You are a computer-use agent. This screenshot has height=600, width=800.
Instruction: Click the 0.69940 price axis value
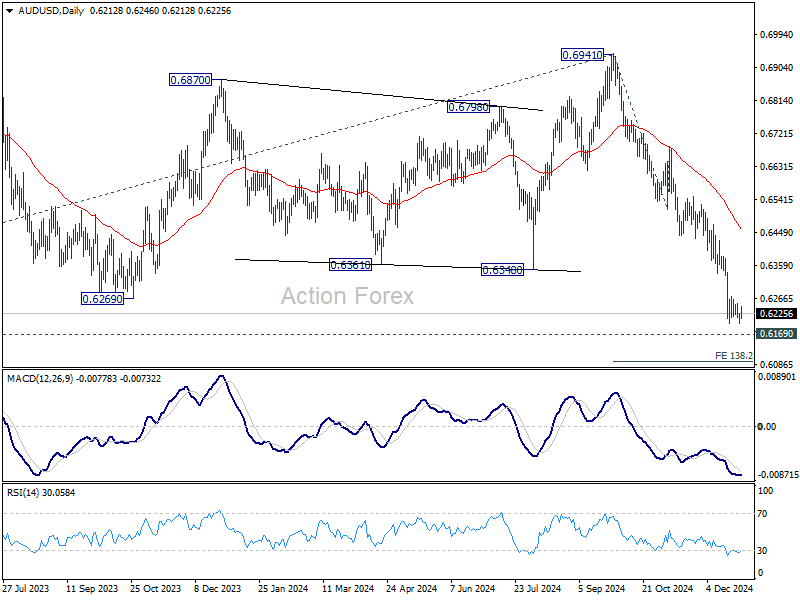point(777,35)
